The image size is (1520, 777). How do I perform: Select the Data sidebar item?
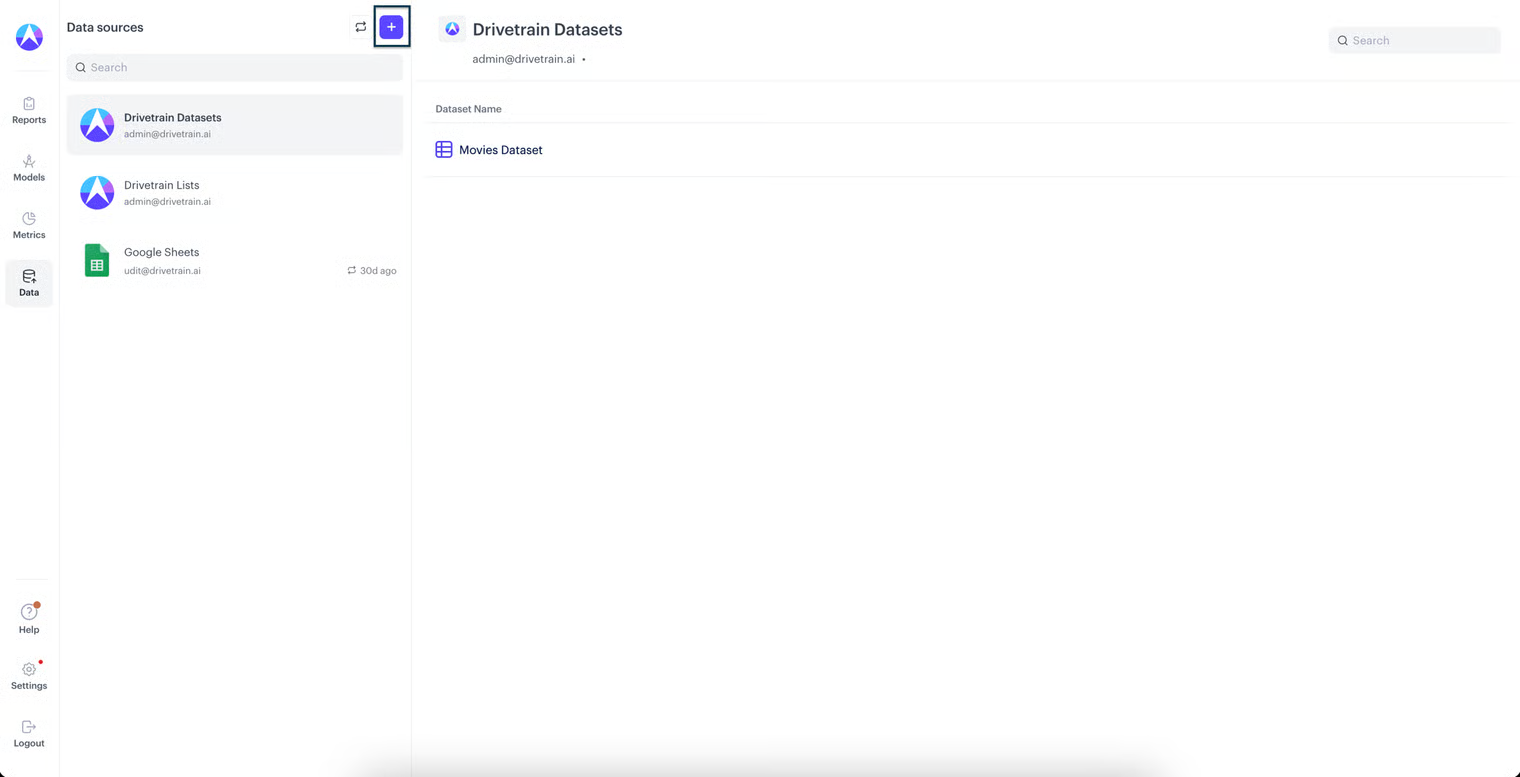coord(29,283)
